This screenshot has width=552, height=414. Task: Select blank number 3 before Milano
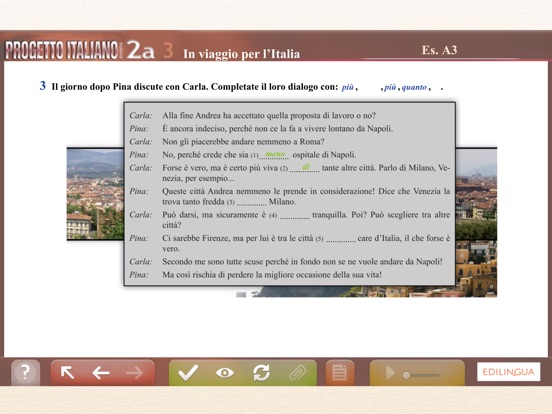pos(251,202)
